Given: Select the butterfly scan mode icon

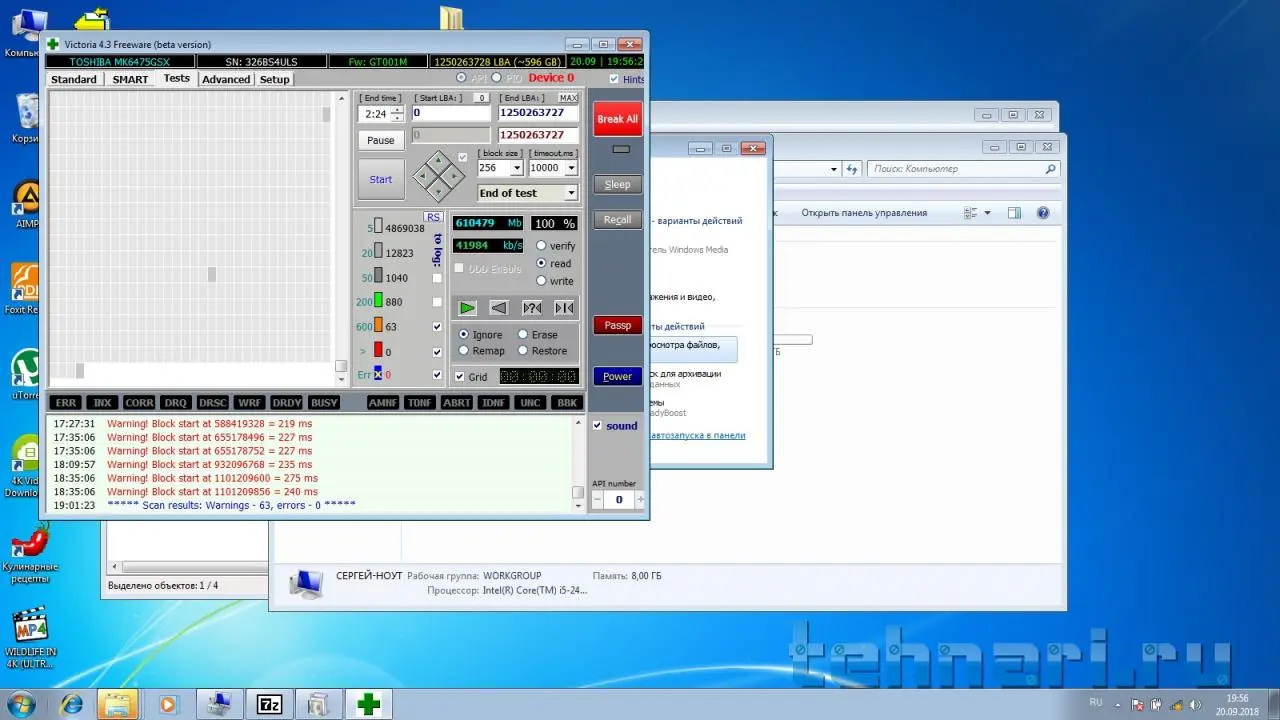Looking at the screenshot, I should (564, 308).
